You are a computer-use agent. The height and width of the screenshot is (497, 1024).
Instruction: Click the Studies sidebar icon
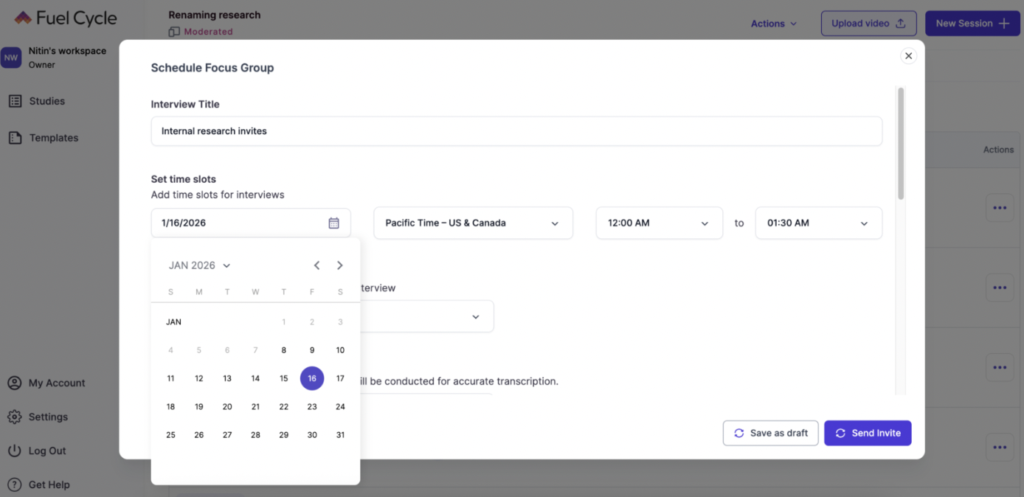click(x=15, y=101)
